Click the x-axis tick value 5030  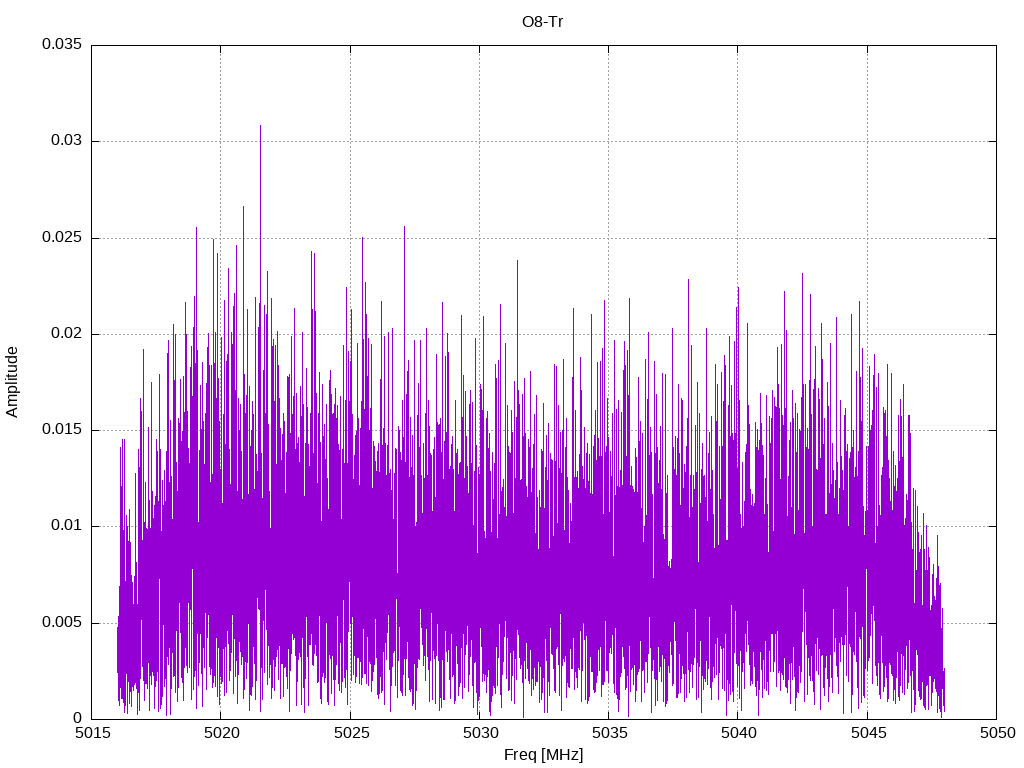click(480, 733)
